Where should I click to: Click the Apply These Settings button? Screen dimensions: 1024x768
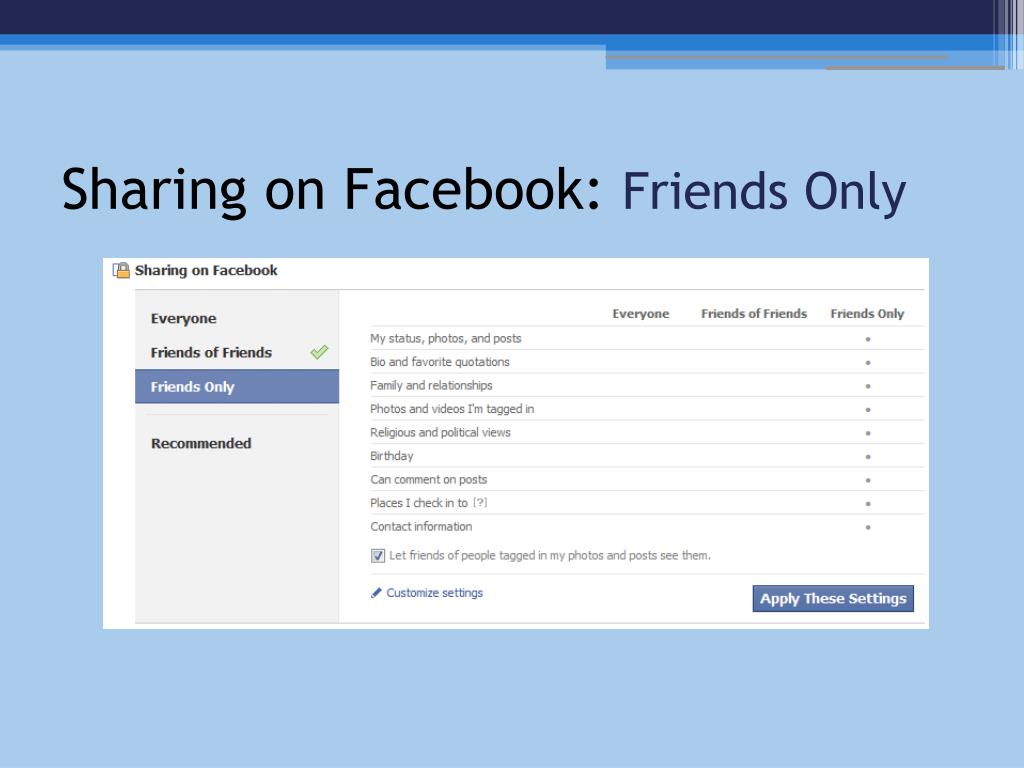coord(833,598)
